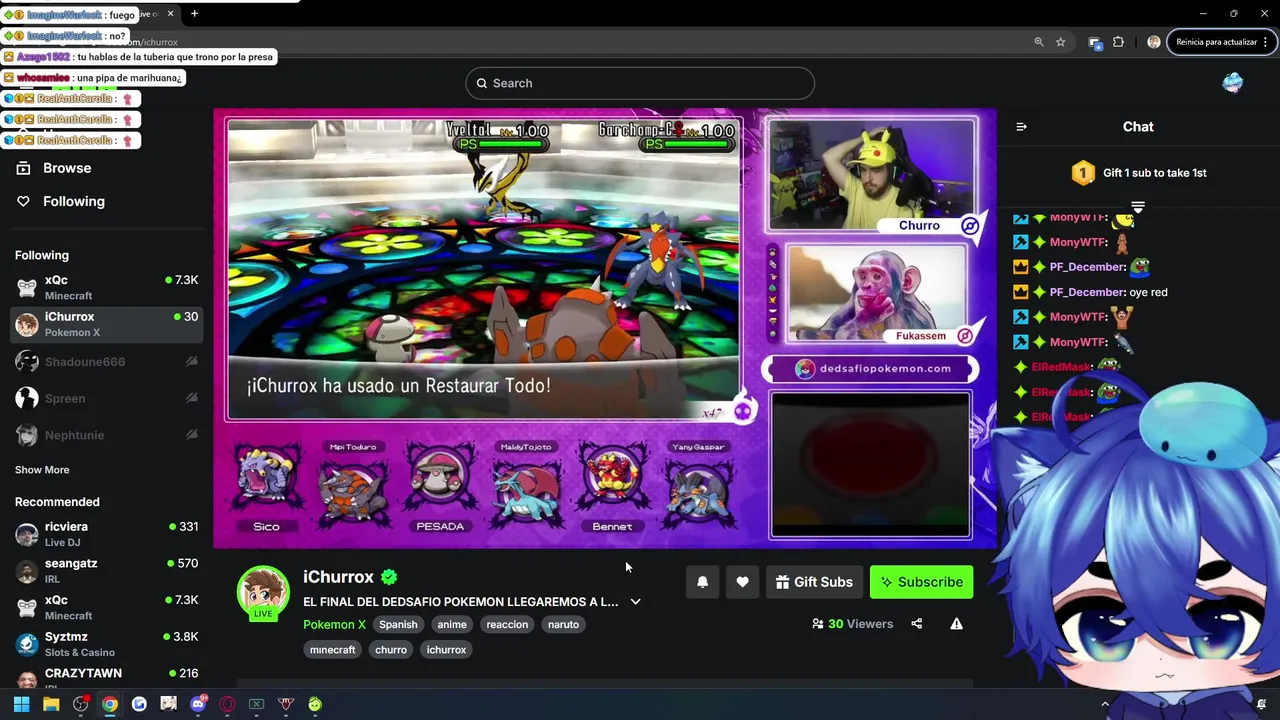Open OBS Studio from the taskbar

[x=80, y=705]
